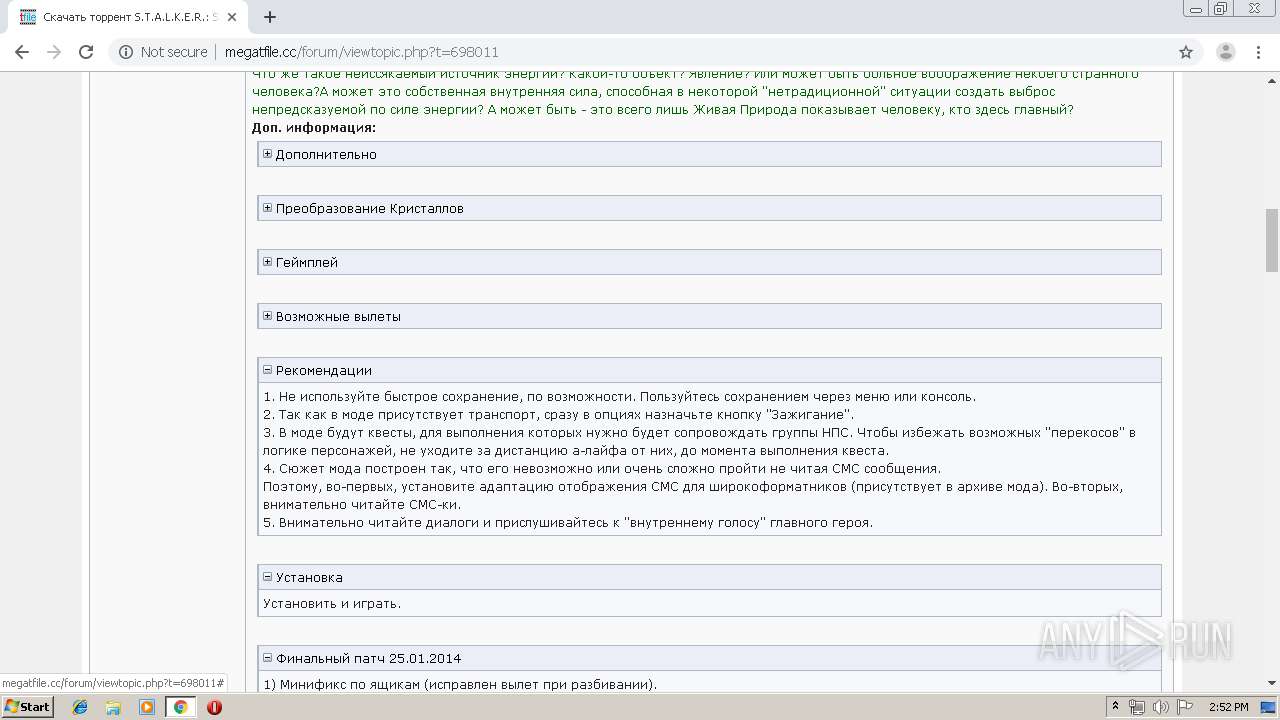Open the red antivirus taskbar icon
The height and width of the screenshot is (720, 1280).
click(x=214, y=707)
